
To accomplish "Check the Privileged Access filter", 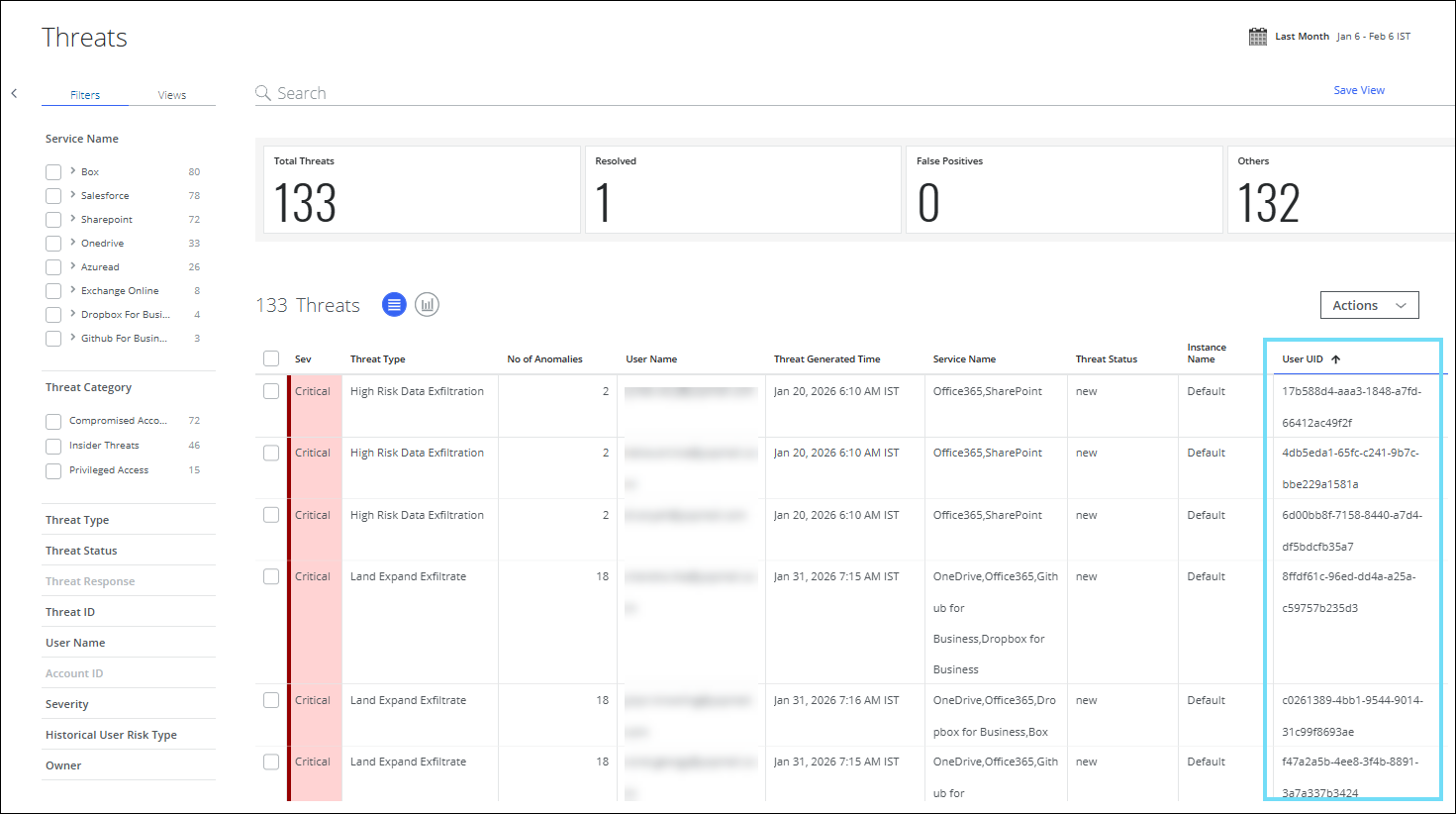I will [x=53, y=471].
